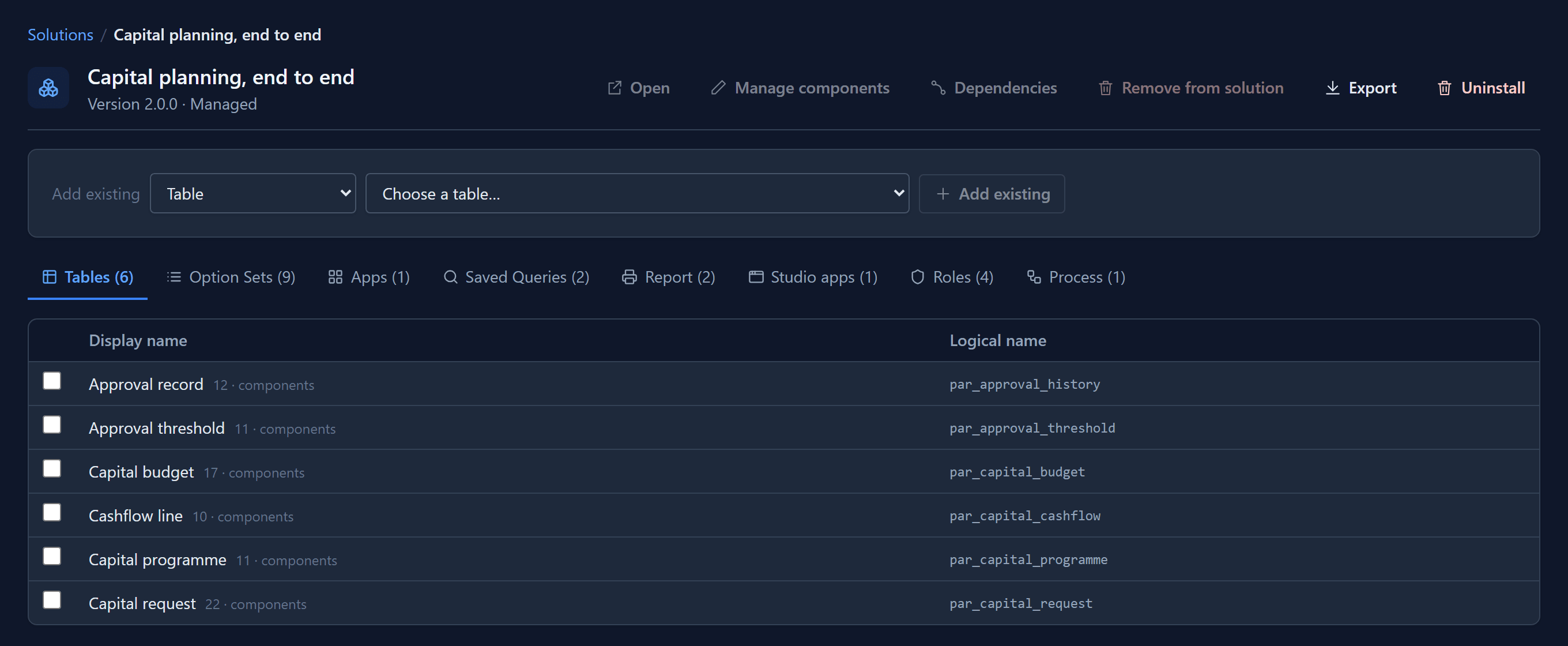Click the Apps tab squares icon
This screenshot has width=1568, height=646.
(336, 277)
